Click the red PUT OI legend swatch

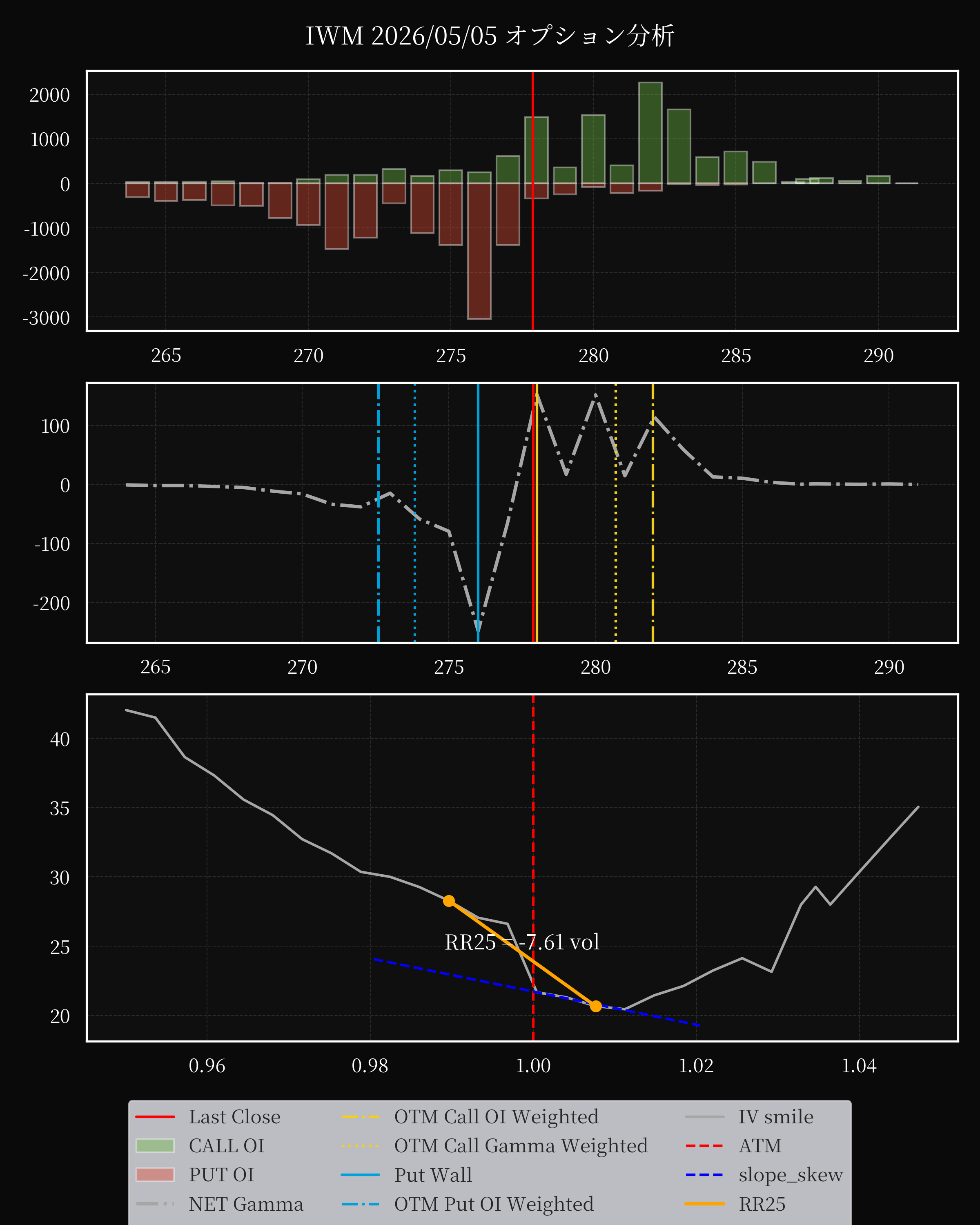155,1175
